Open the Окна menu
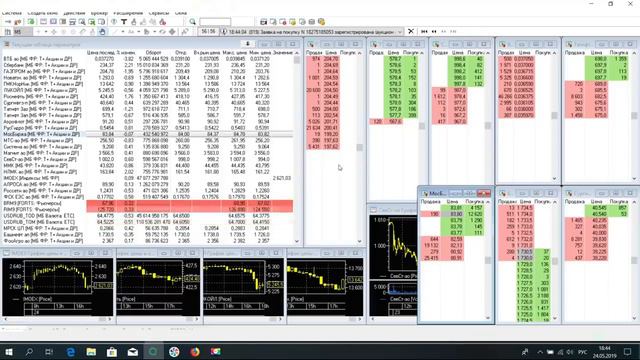Viewport: 640px width, 360px height. tap(180, 13)
